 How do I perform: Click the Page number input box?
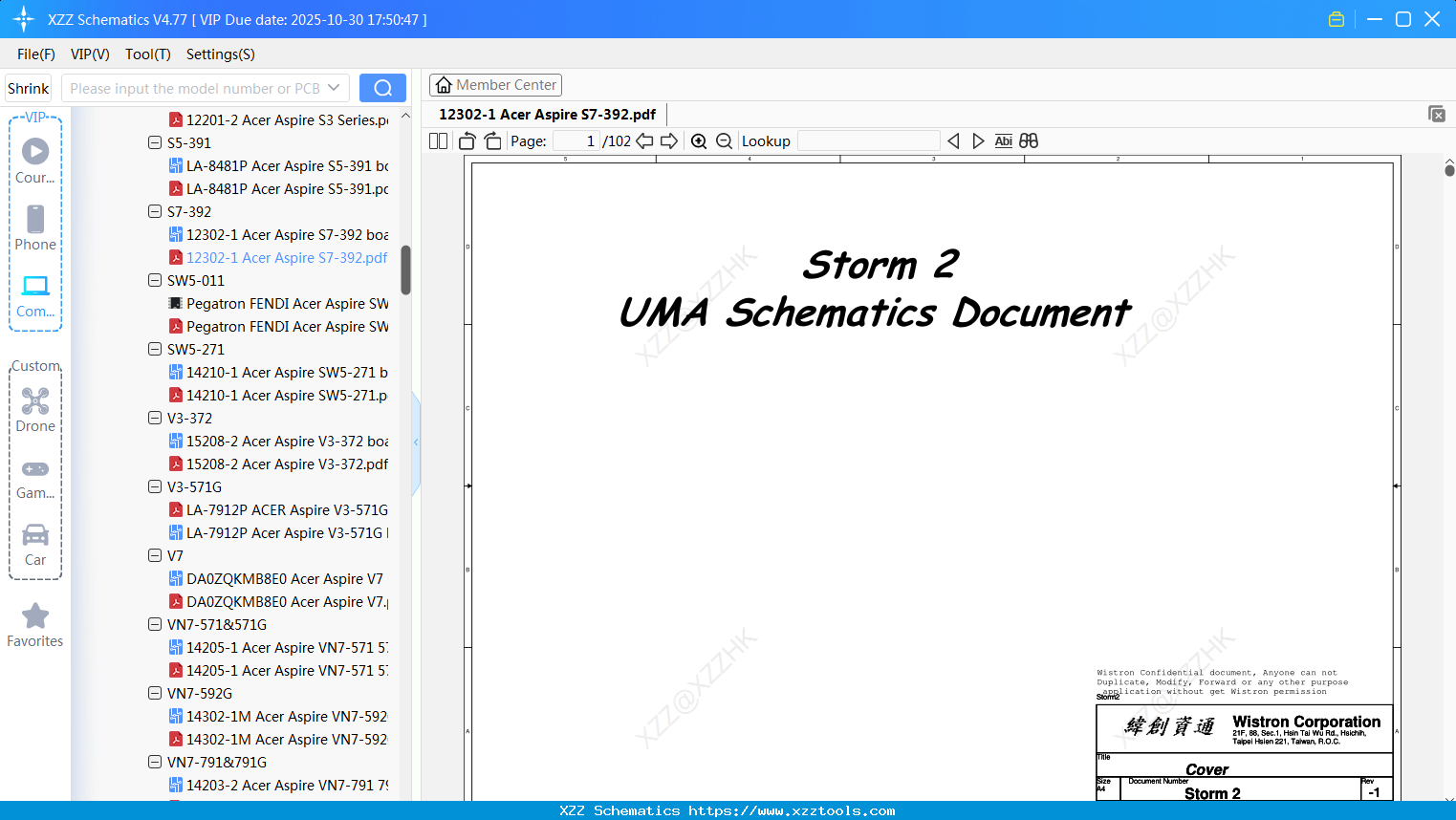click(x=576, y=141)
